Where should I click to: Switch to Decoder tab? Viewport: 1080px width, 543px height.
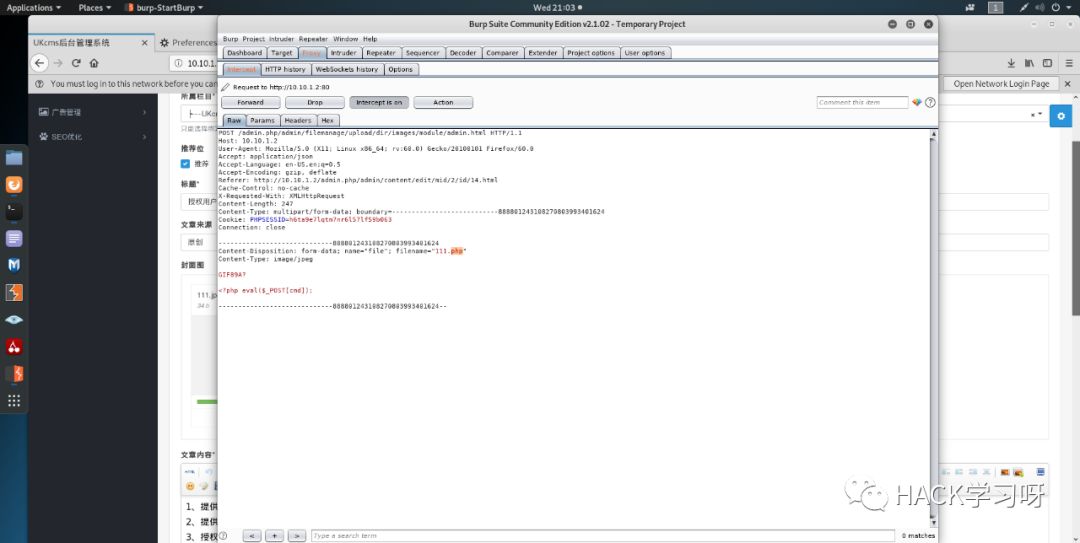click(463, 53)
